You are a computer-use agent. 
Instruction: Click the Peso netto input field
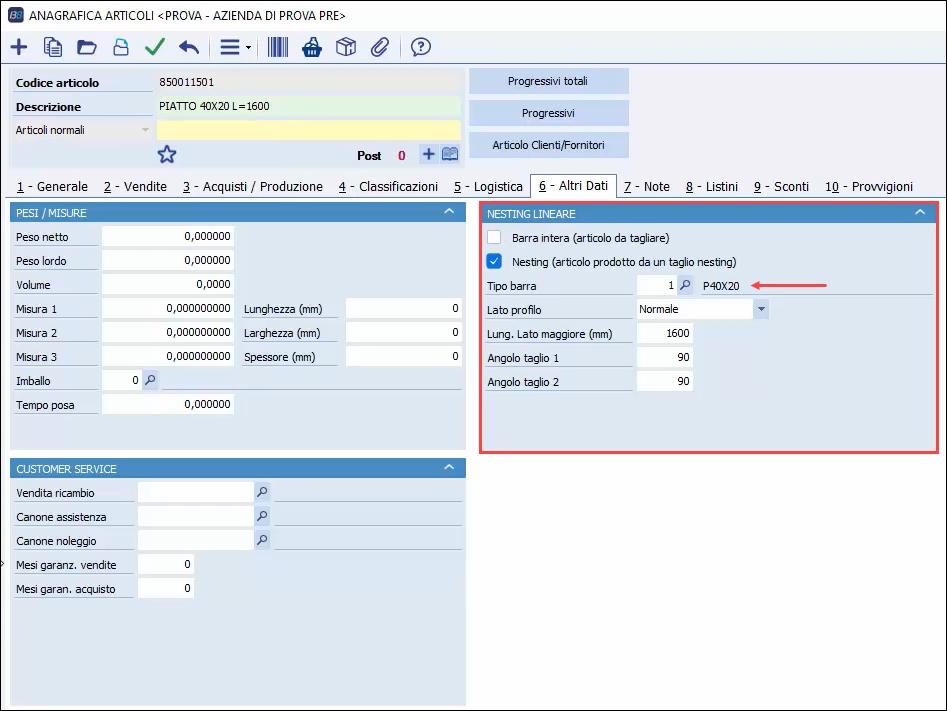click(168, 237)
